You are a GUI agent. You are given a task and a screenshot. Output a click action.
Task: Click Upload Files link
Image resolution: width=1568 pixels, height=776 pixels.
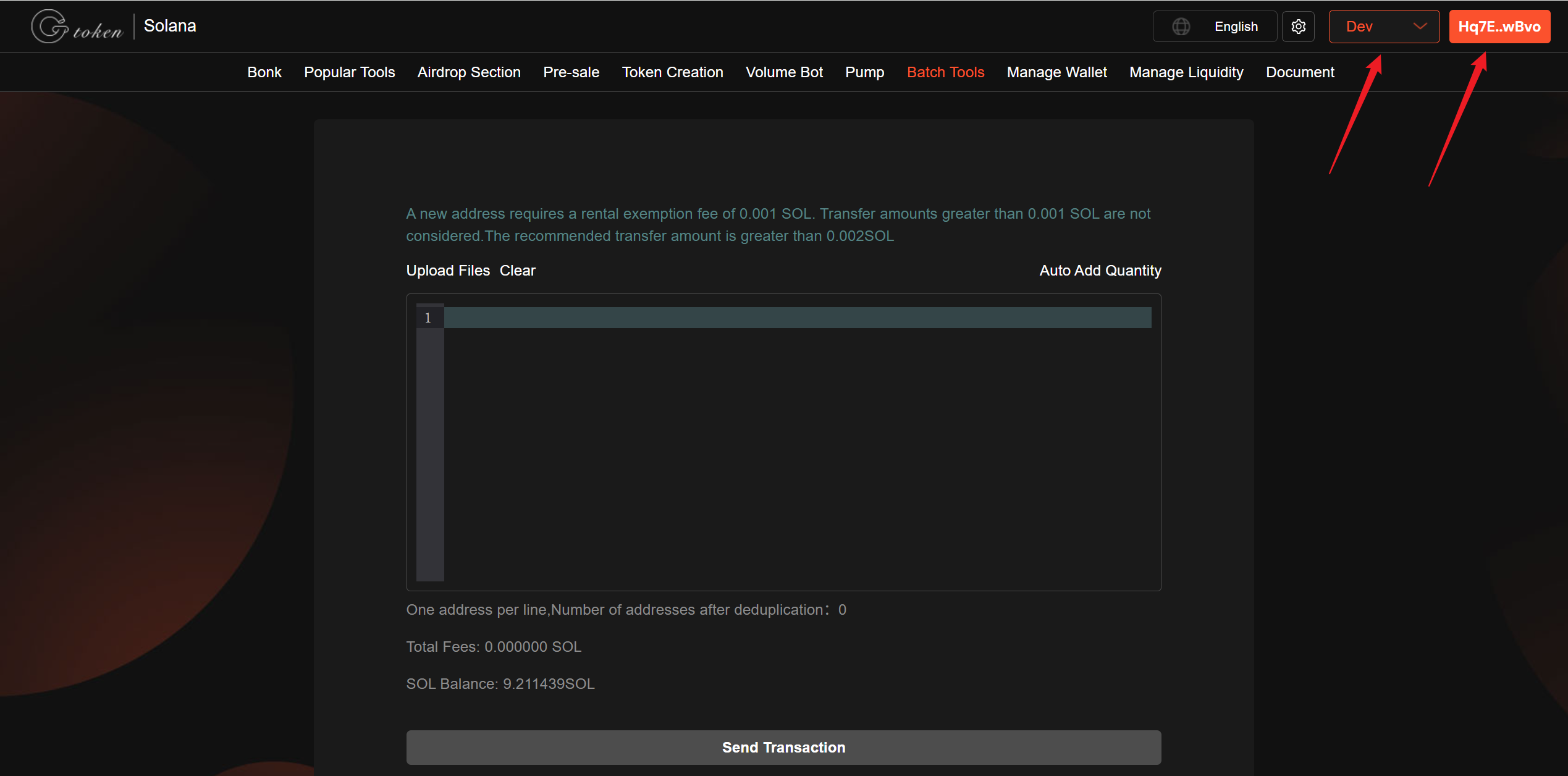447,271
